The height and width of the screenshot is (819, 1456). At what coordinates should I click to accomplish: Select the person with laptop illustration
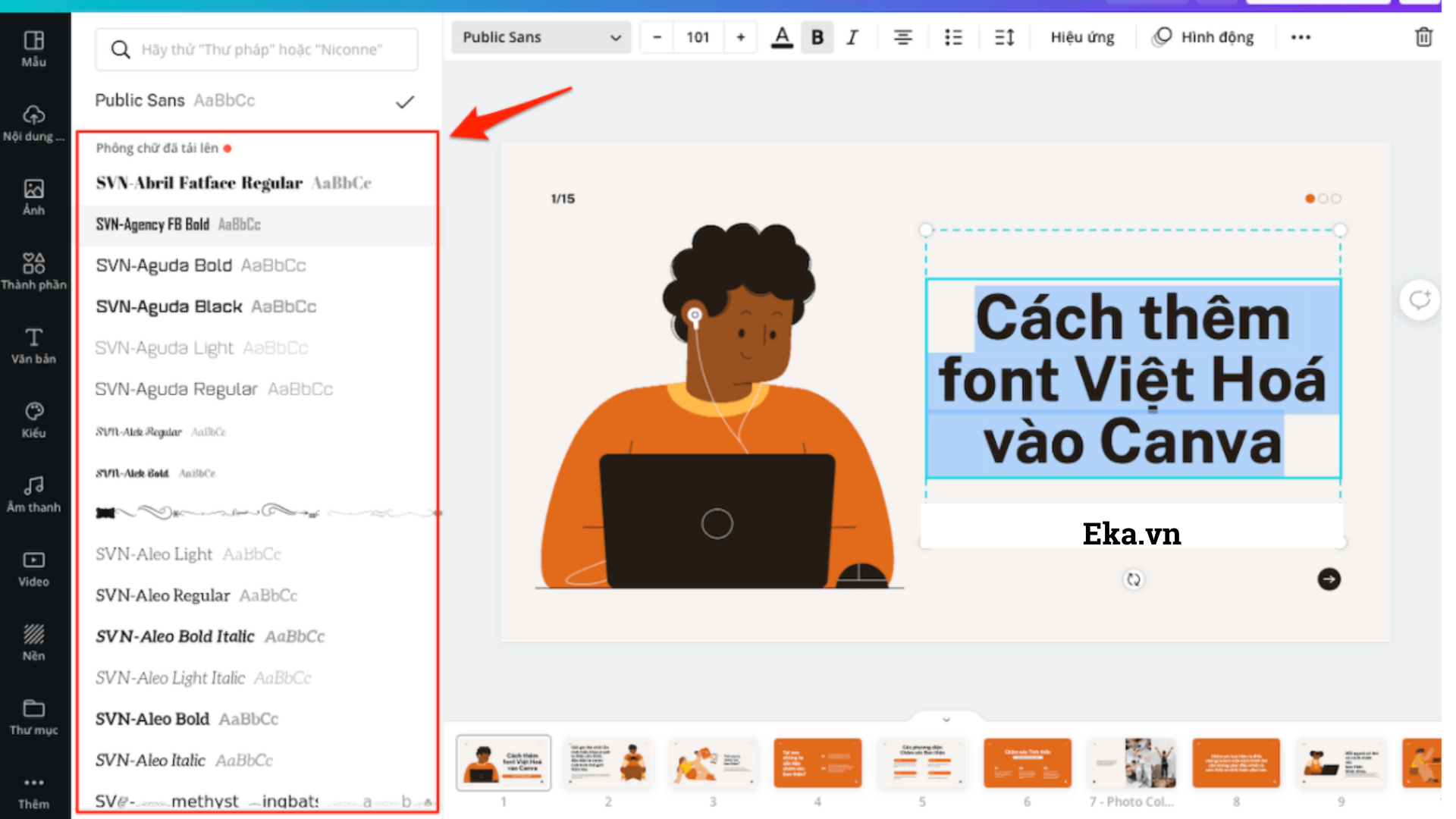click(x=719, y=406)
